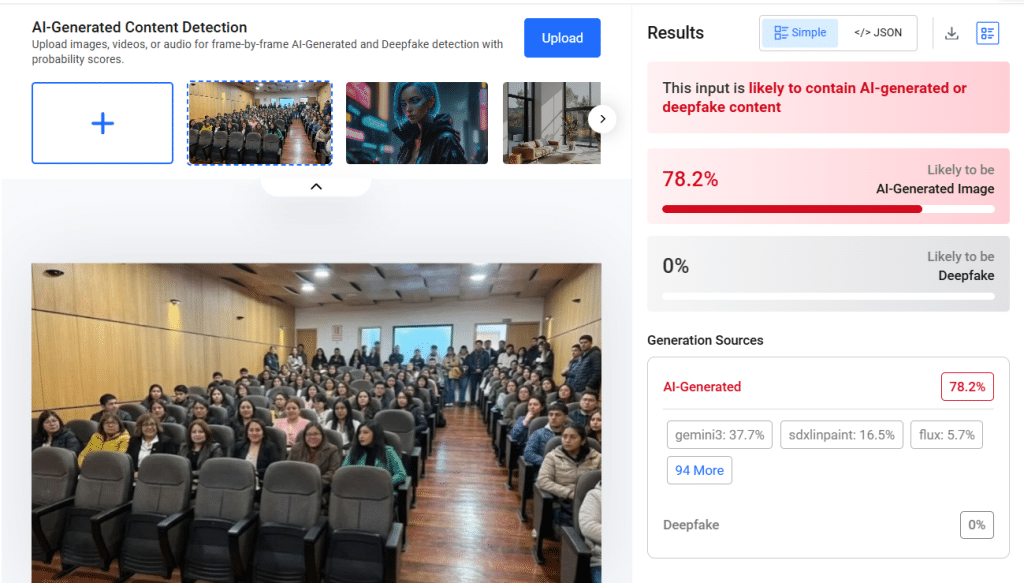The image size is (1024, 583).
Task: Select the living room interior thumbnail
Action: click(x=552, y=123)
